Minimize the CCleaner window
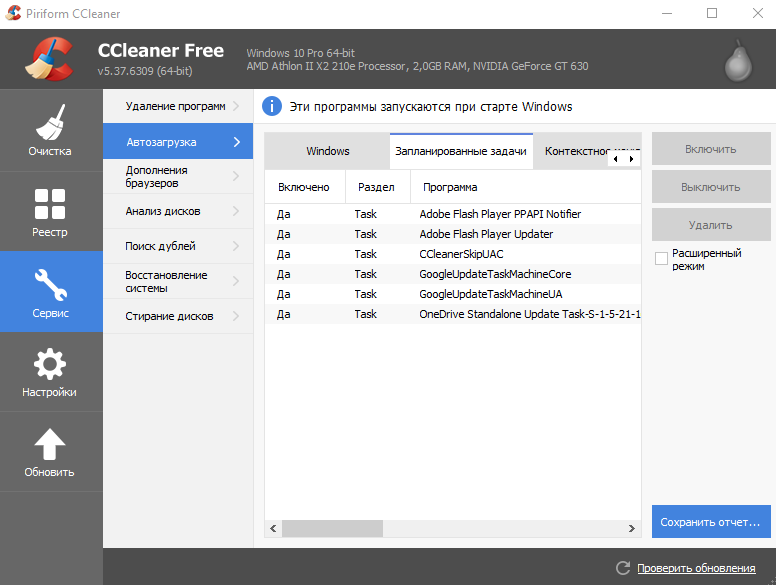The height and width of the screenshot is (585, 776). pos(667,13)
